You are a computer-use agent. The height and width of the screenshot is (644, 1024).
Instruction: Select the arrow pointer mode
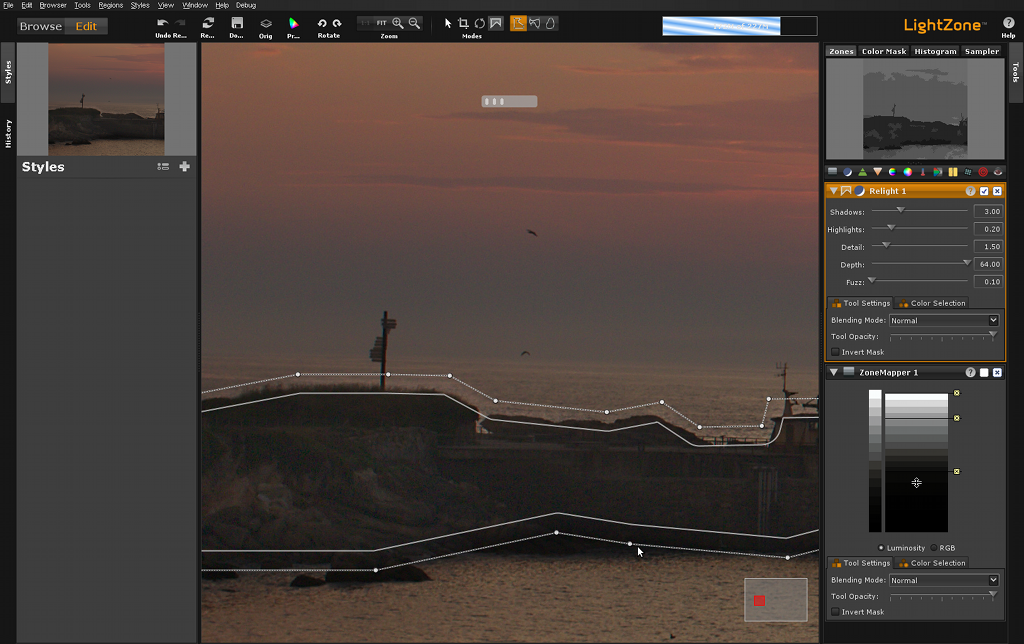(x=448, y=23)
